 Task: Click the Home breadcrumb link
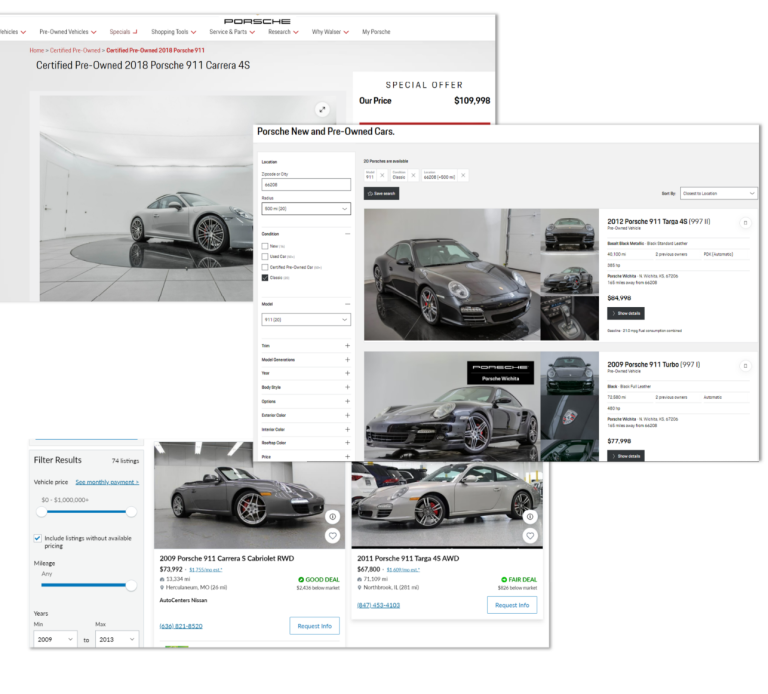point(37,50)
